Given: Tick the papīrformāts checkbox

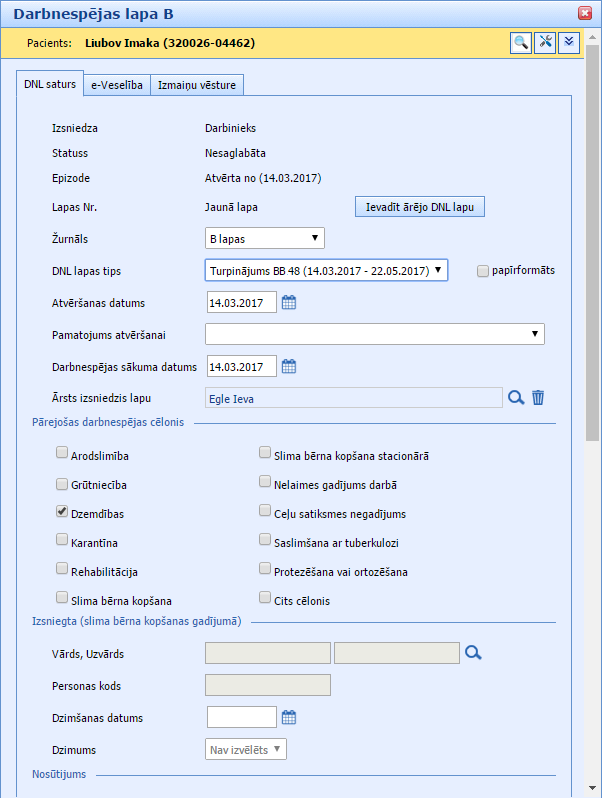Looking at the screenshot, I should pyautogui.click(x=484, y=271).
